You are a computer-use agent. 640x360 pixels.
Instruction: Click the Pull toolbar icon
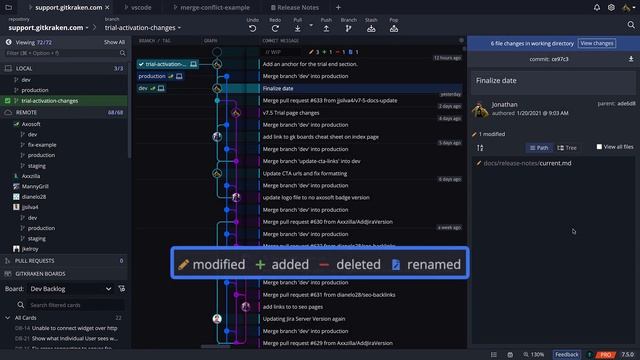tap(298, 29)
